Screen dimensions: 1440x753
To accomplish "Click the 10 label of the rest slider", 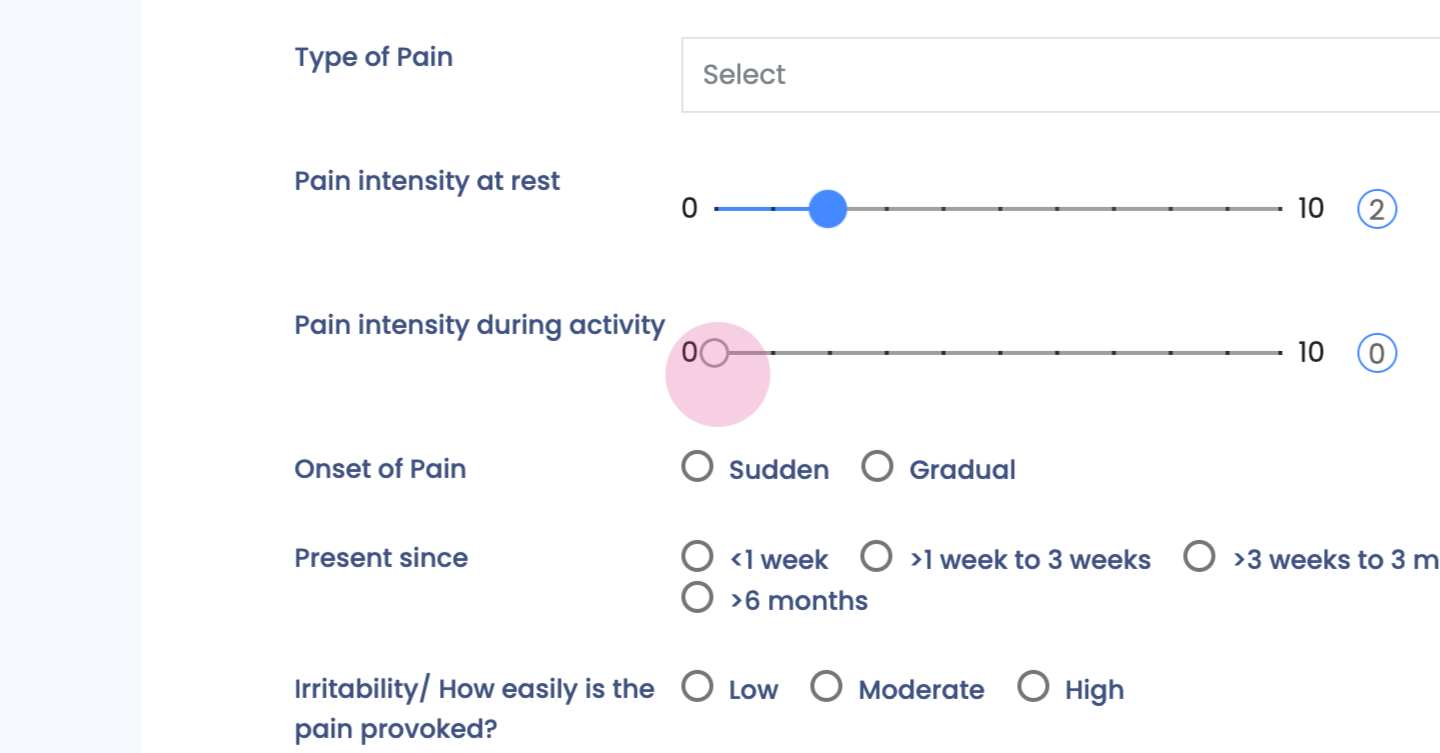I will point(1310,209).
